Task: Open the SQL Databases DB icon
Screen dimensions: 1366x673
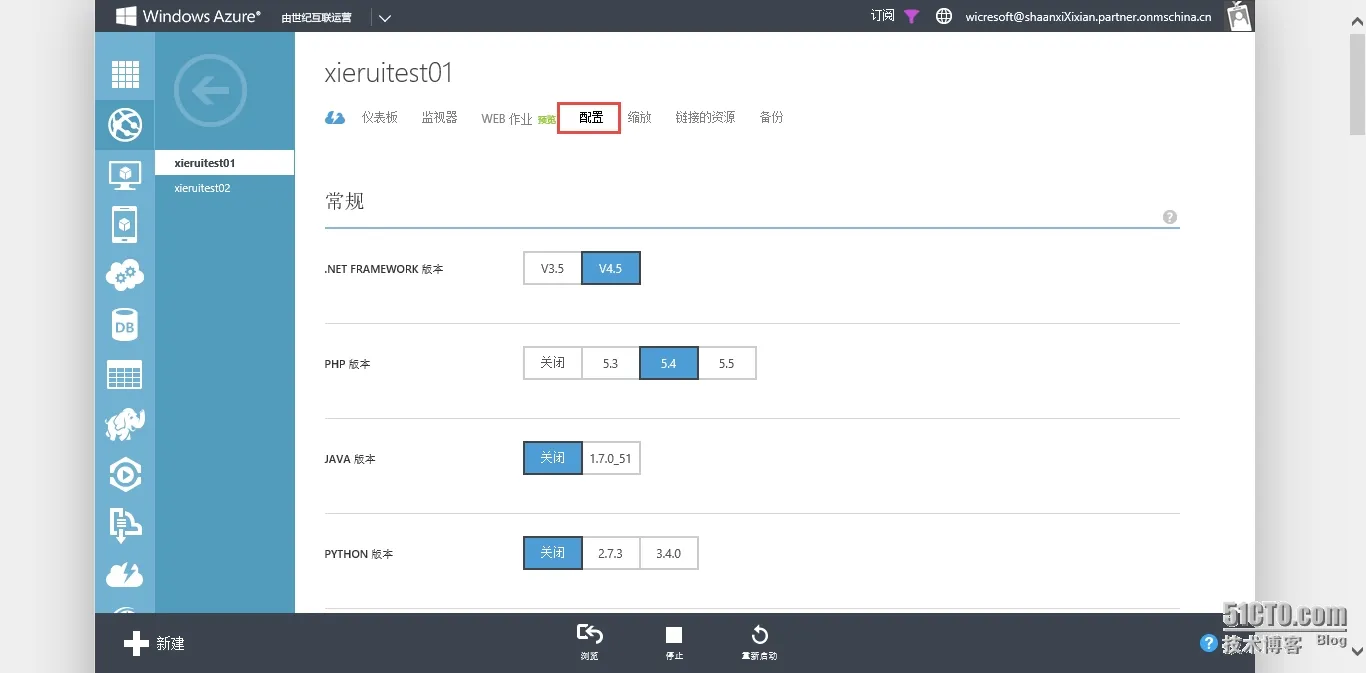Action: point(125,325)
